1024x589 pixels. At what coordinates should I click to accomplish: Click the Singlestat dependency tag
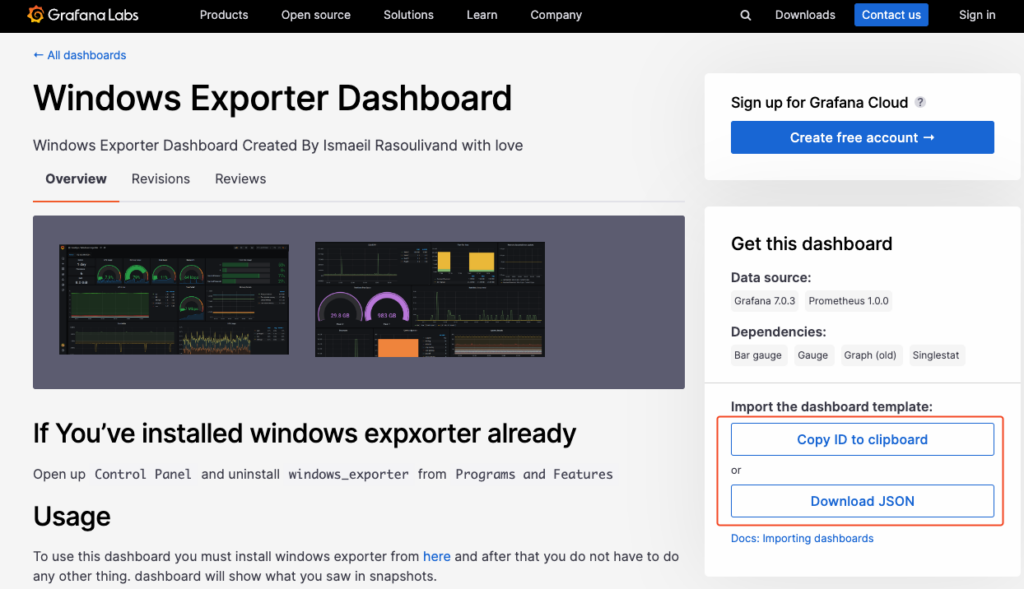[935, 355]
